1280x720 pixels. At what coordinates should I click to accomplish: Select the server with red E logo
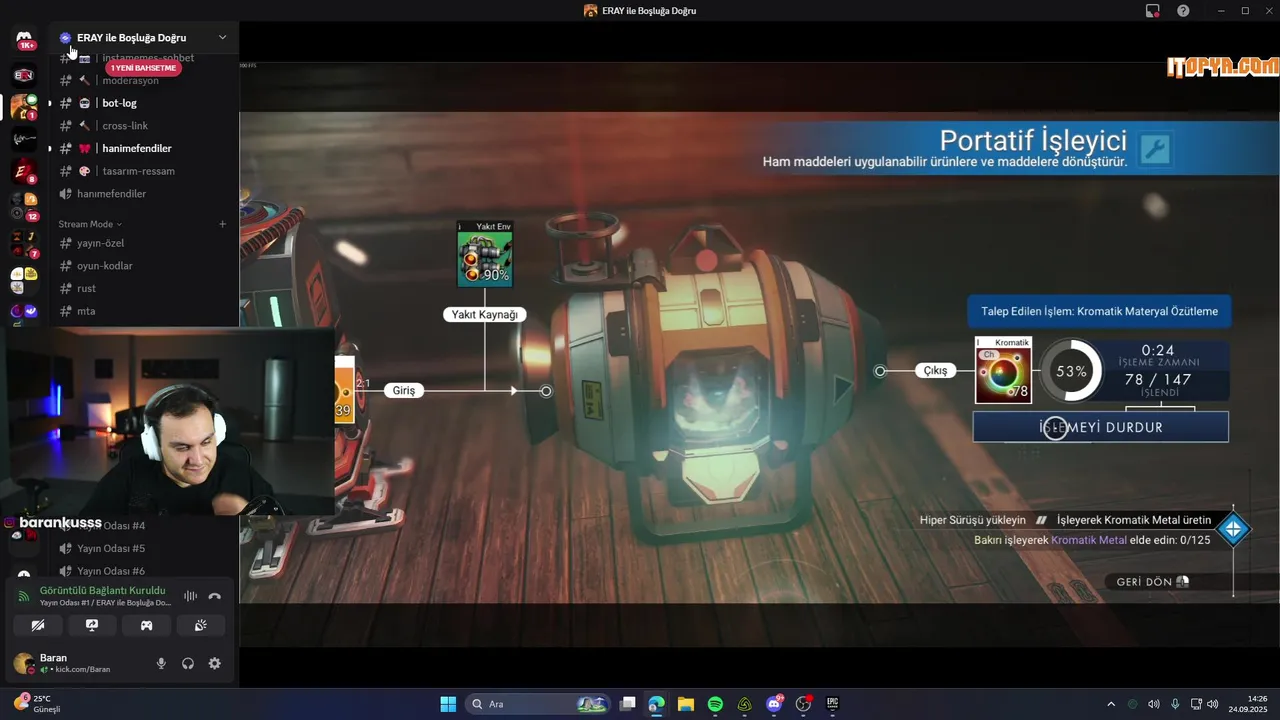point(24,172)
